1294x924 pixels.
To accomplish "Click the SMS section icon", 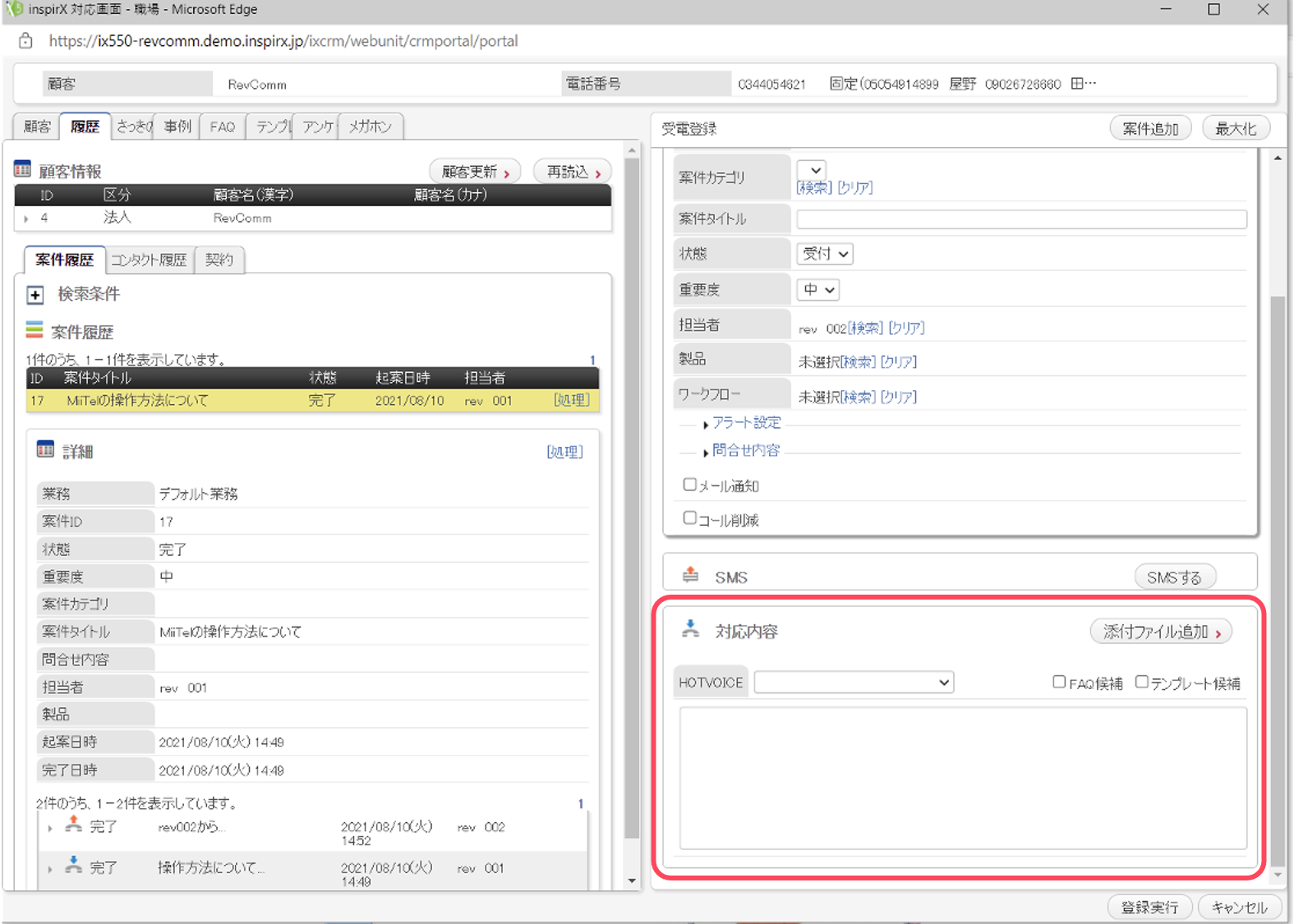I will pyautogui.click(x=690, y=575).
